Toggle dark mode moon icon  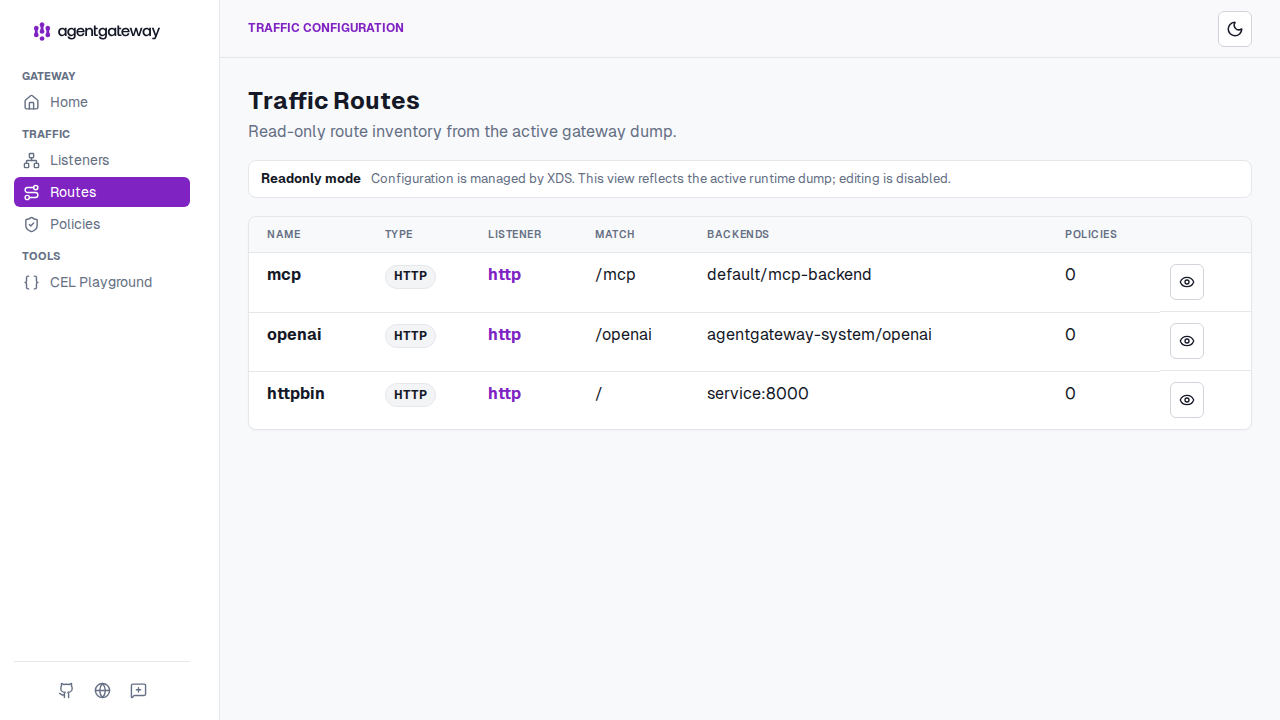[1235, 29]
